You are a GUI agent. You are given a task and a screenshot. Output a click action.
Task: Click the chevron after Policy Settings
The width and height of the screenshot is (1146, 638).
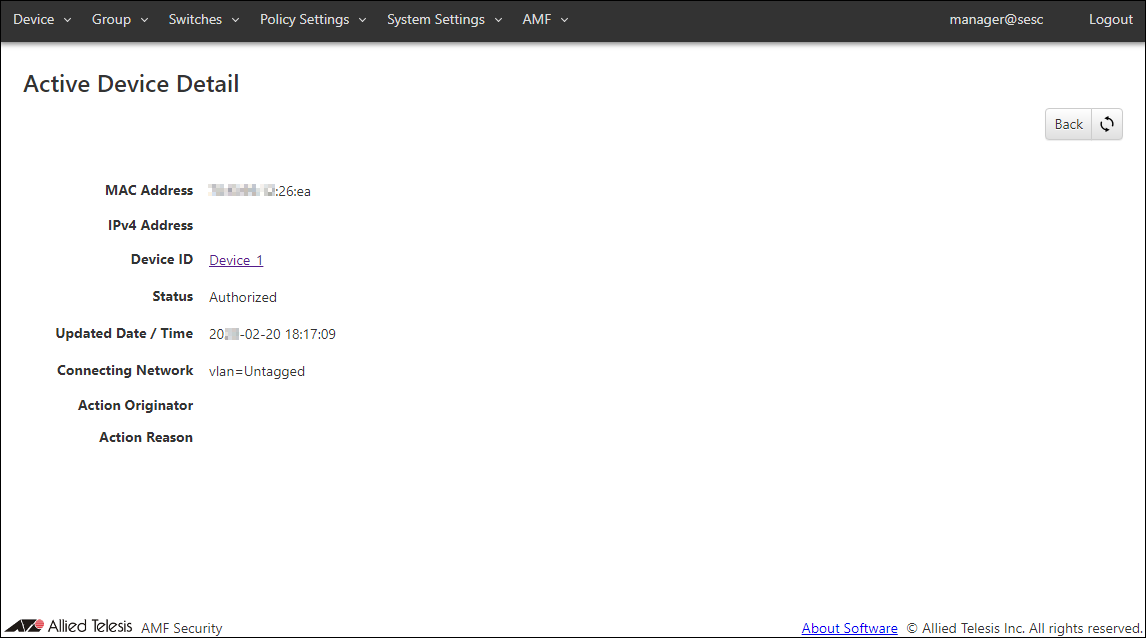[362, 21]
